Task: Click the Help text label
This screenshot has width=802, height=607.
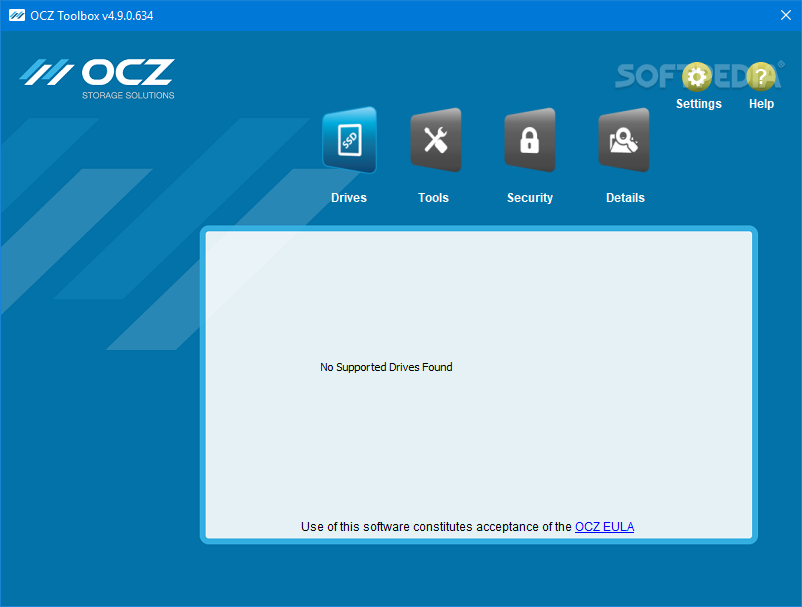Action: (761, 104)
